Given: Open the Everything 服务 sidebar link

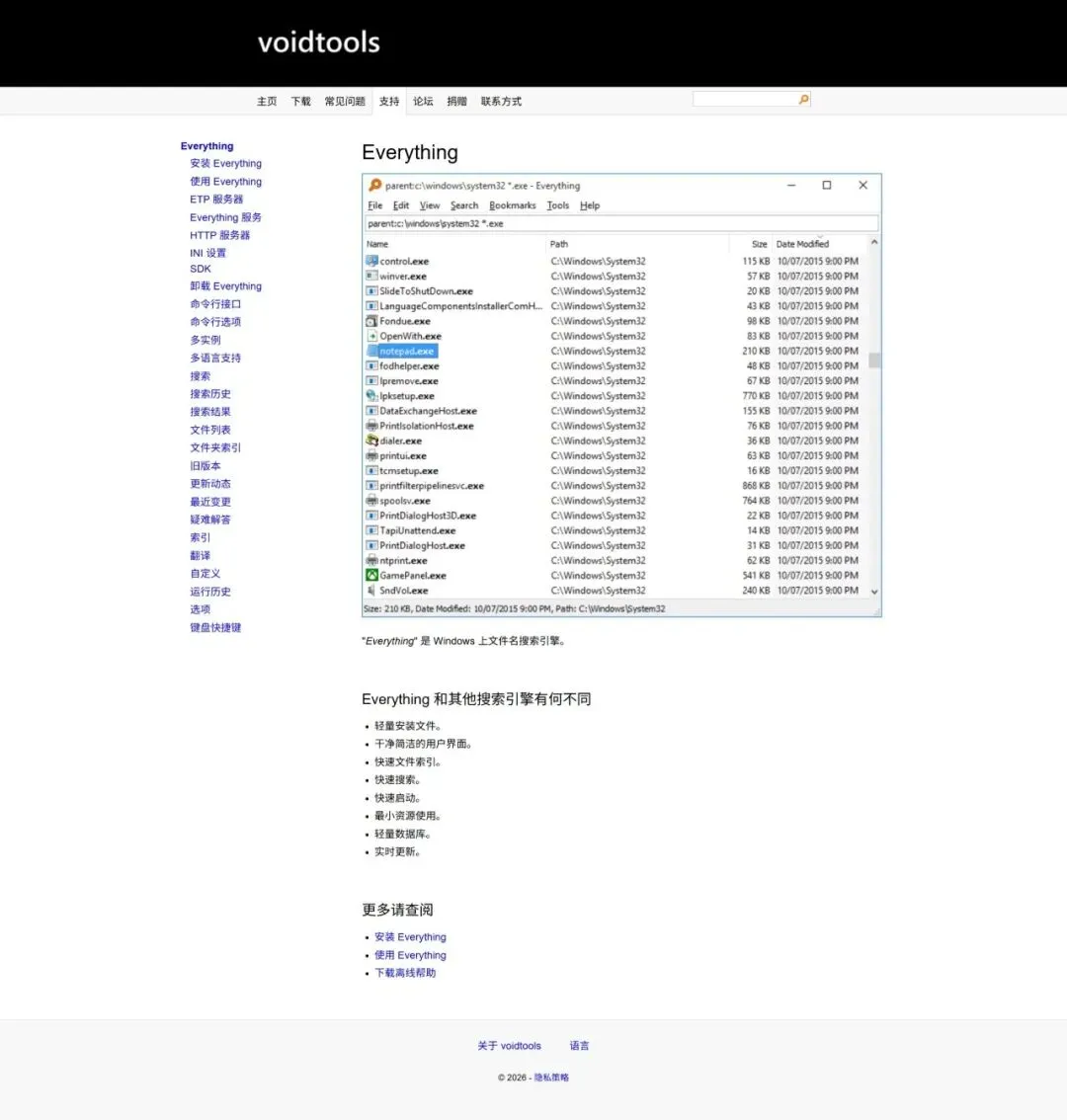Looking at the screenshot, I should tap(226, 217).
